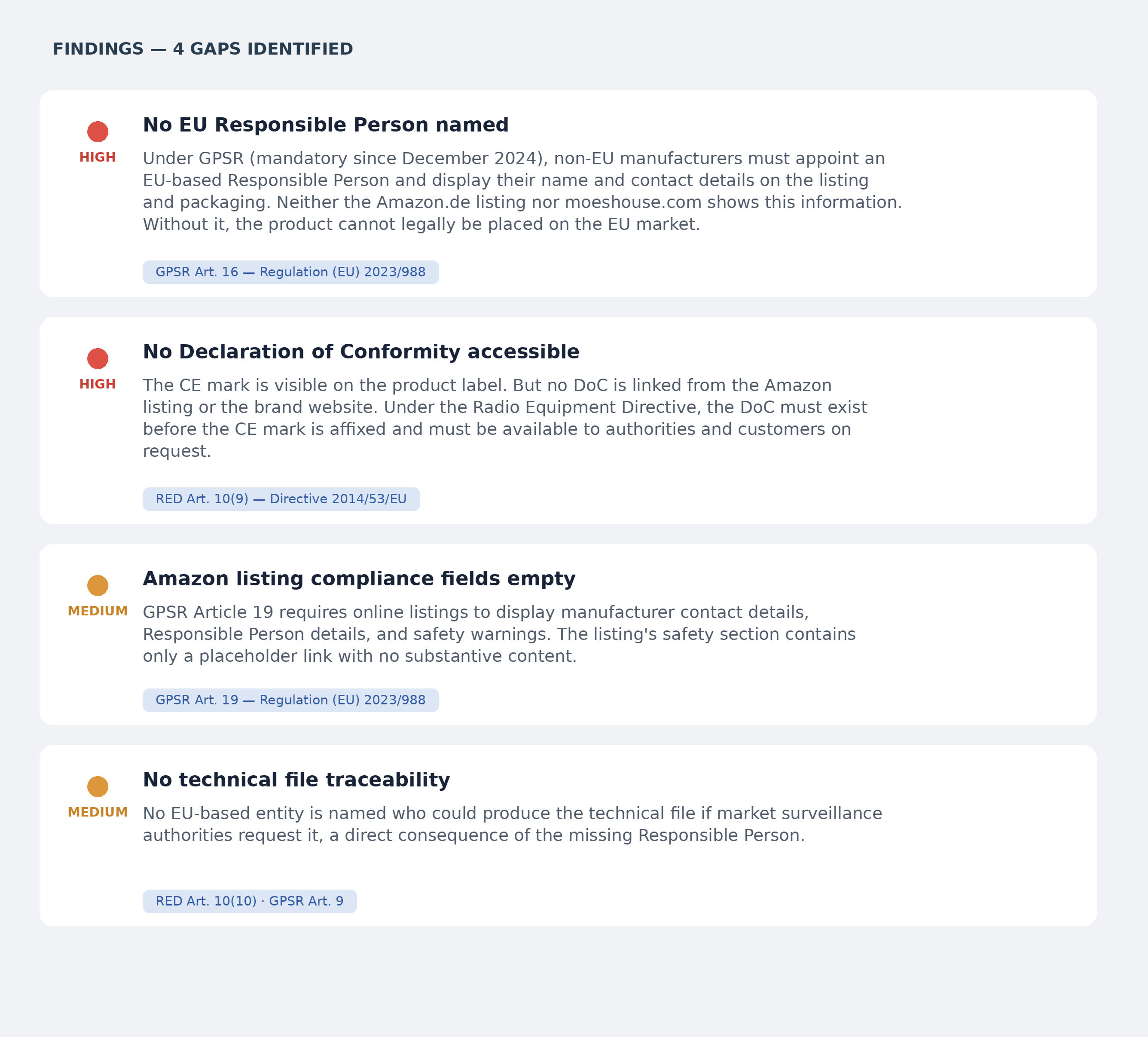Open 'No Declaration of Conformity accessible' heading
This screenshot has width=1148, height=1037.
pyautogui.click(x=360, y=352)
